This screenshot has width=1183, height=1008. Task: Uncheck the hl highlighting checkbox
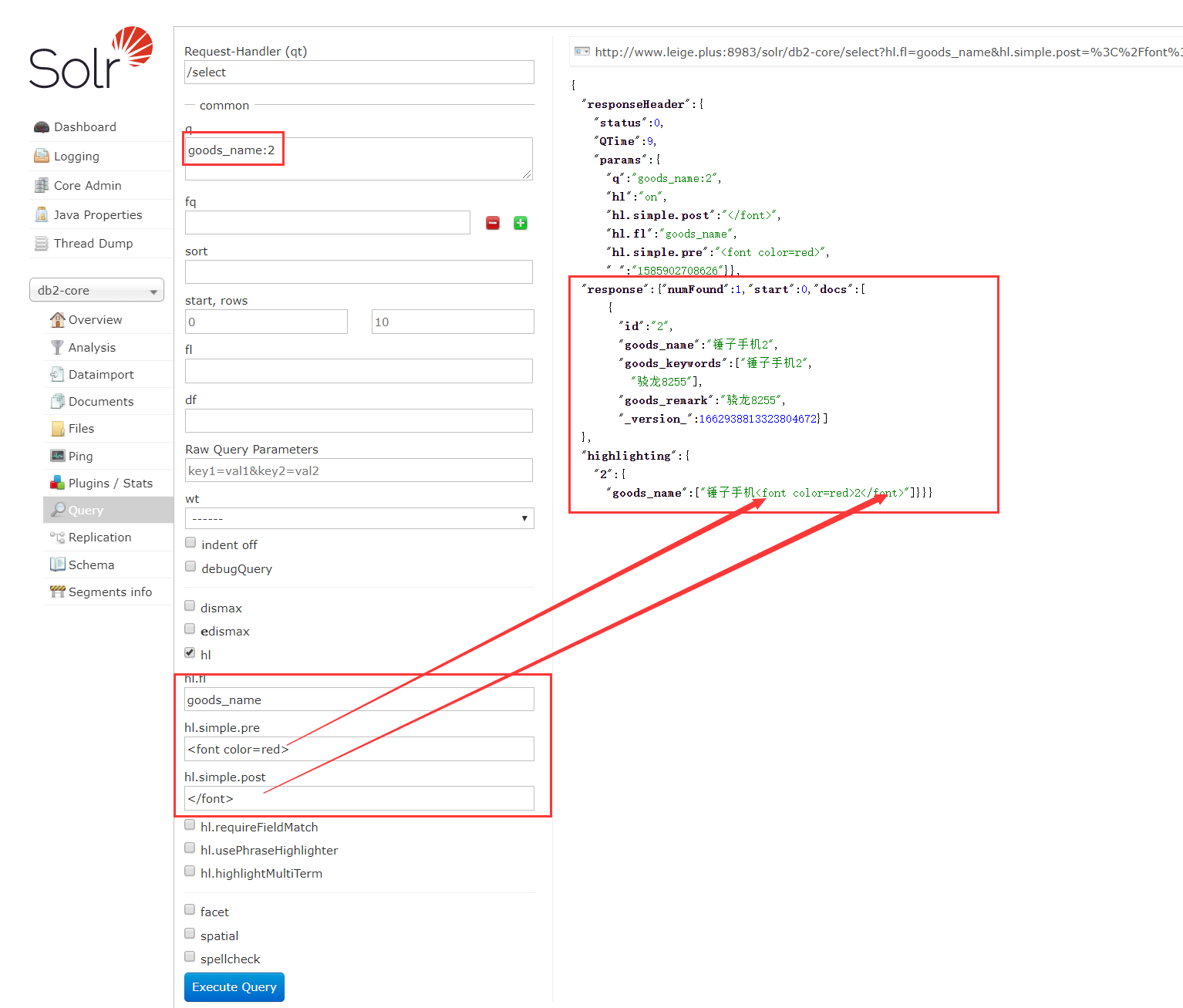click(190, 653)
